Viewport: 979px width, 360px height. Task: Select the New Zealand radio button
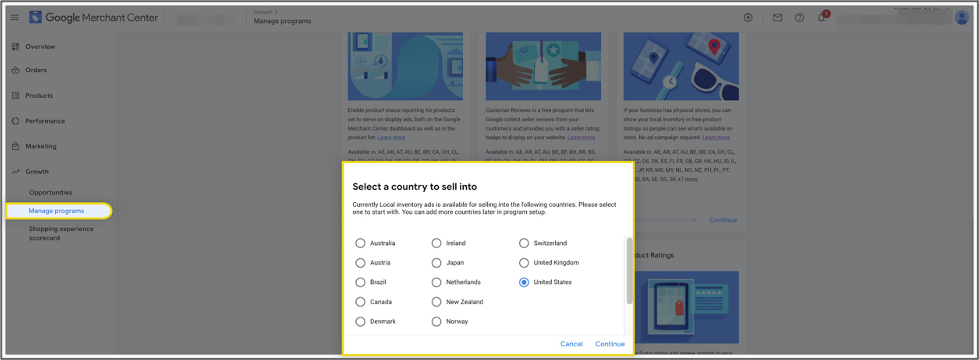(x=437, y=302)
